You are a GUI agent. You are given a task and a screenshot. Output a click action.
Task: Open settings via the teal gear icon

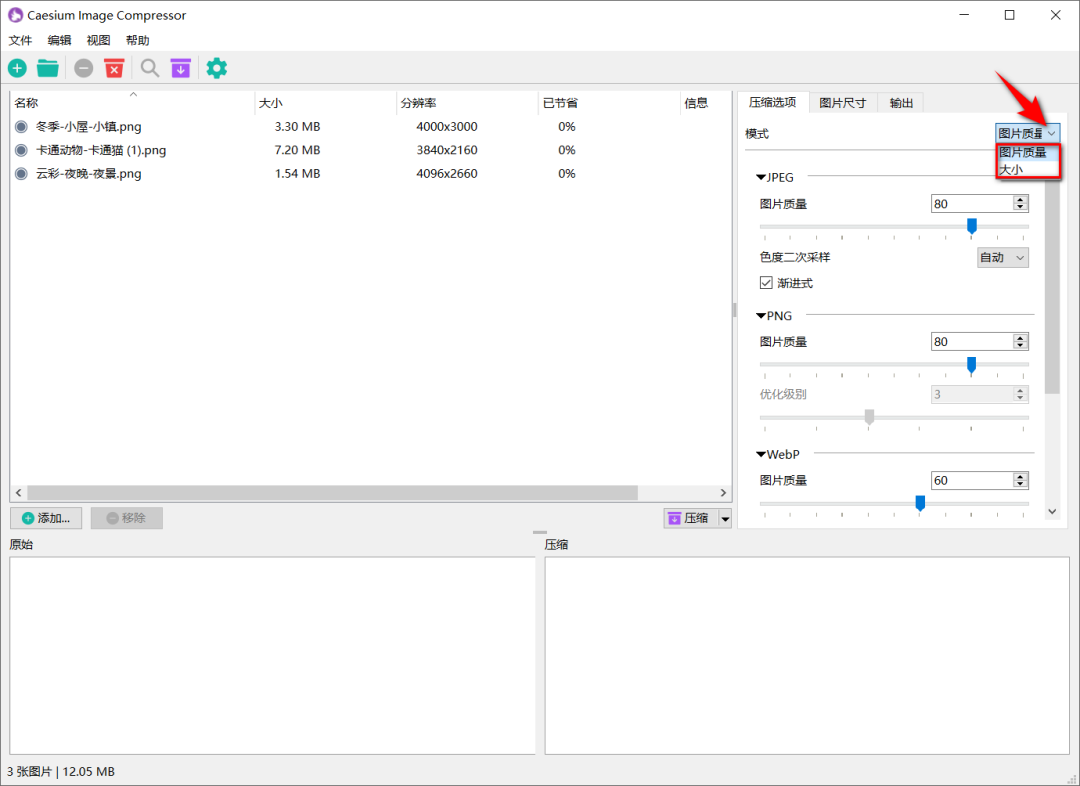216,68
